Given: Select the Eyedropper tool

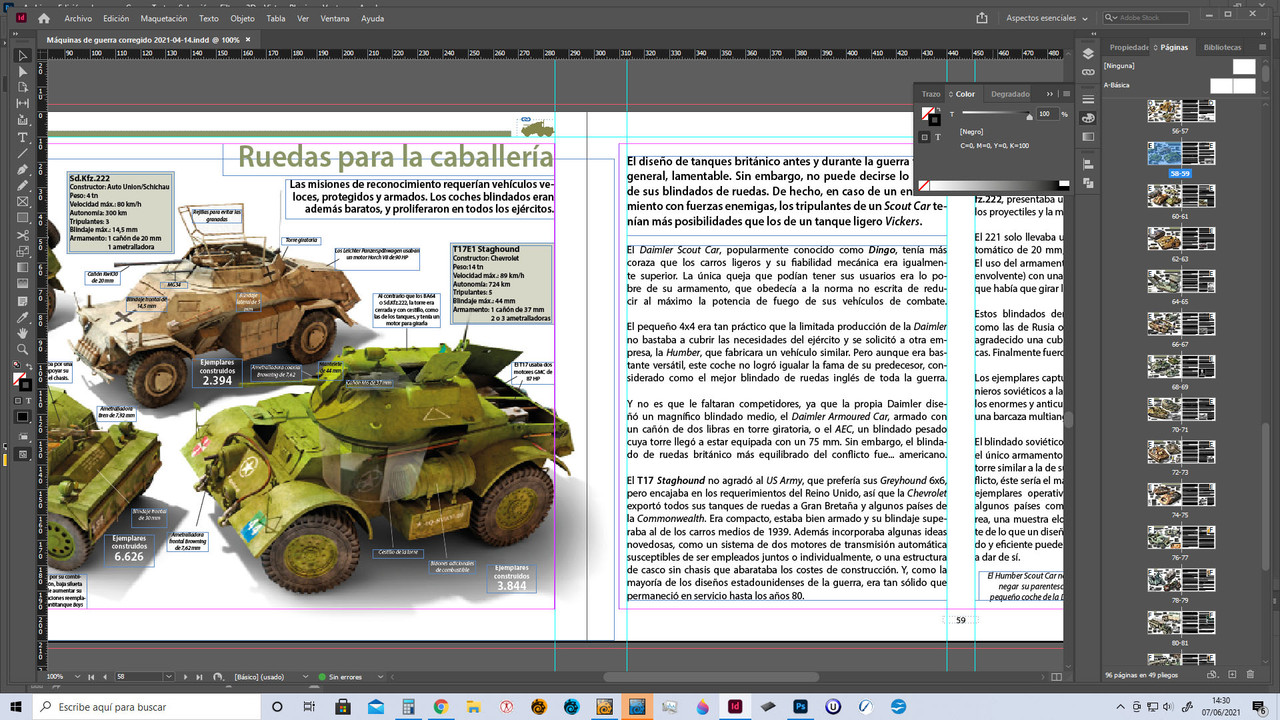Looking at the screenshot, I should tap(23, 316).
